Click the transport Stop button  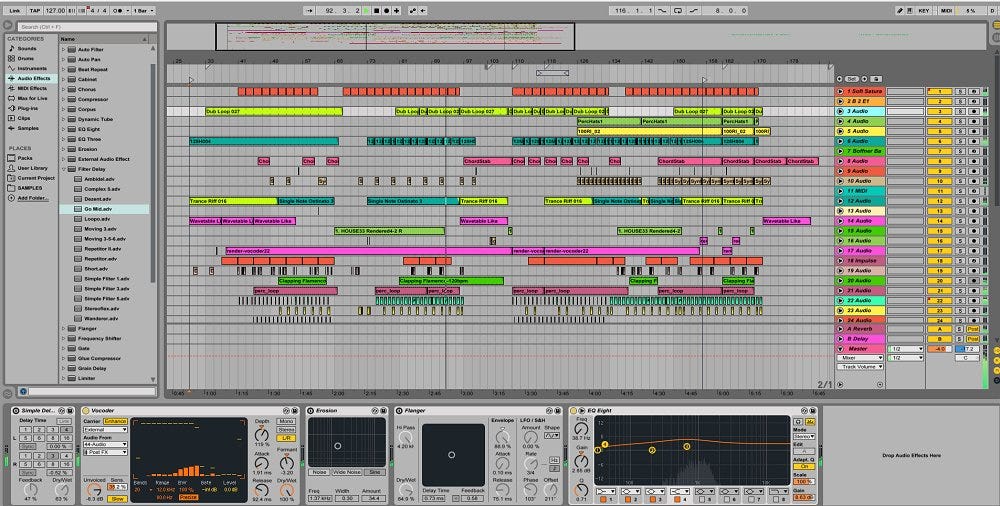pos(376,10)
